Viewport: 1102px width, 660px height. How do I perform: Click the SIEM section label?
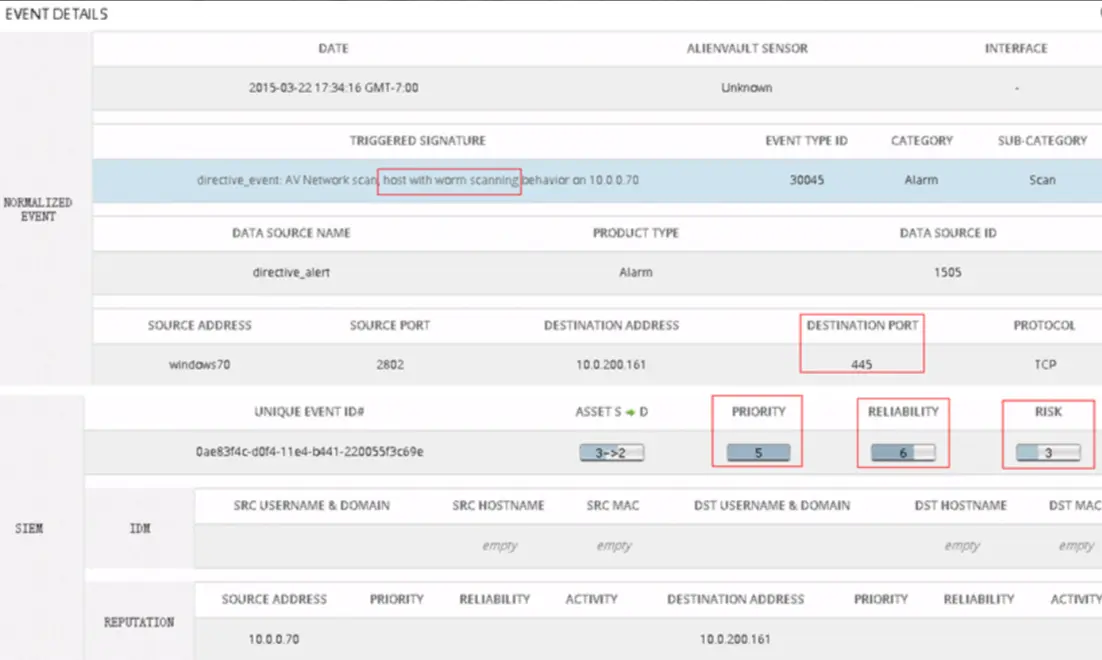(29, 528)
